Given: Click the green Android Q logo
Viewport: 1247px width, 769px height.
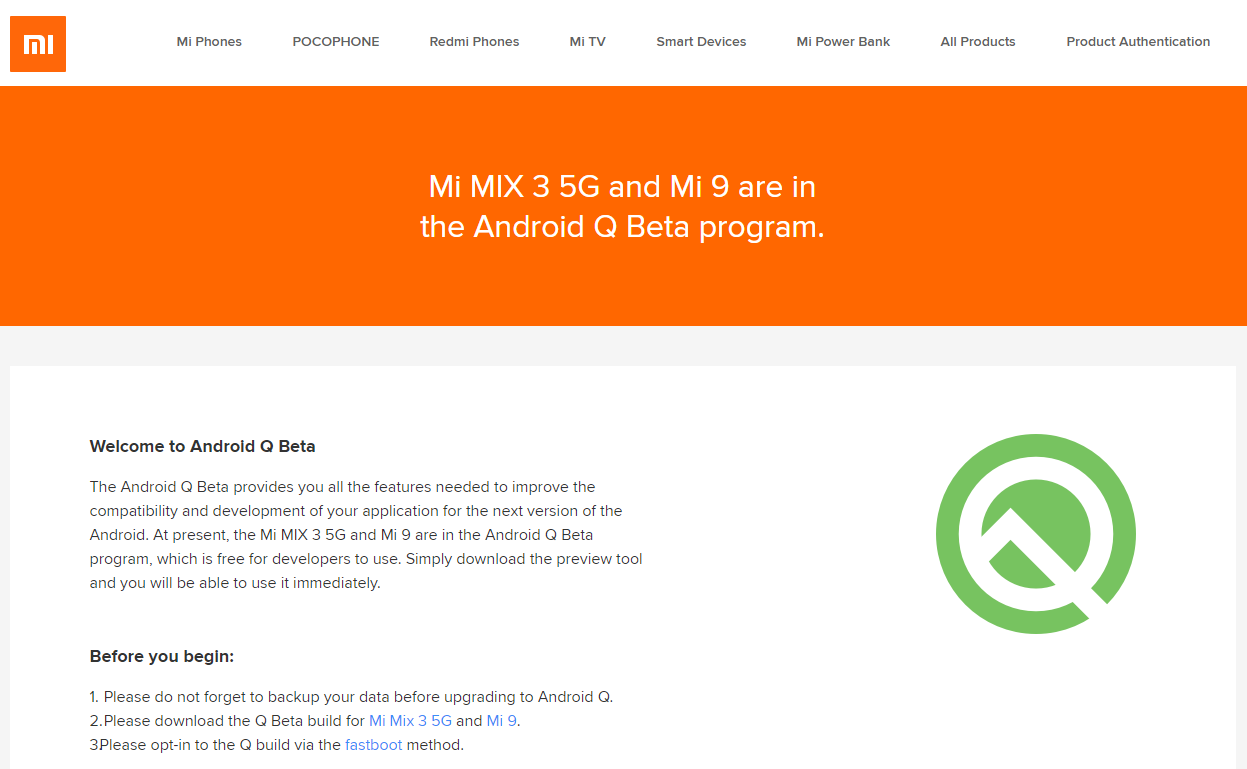Looking at the screenshot, I should pos(1036,534).
